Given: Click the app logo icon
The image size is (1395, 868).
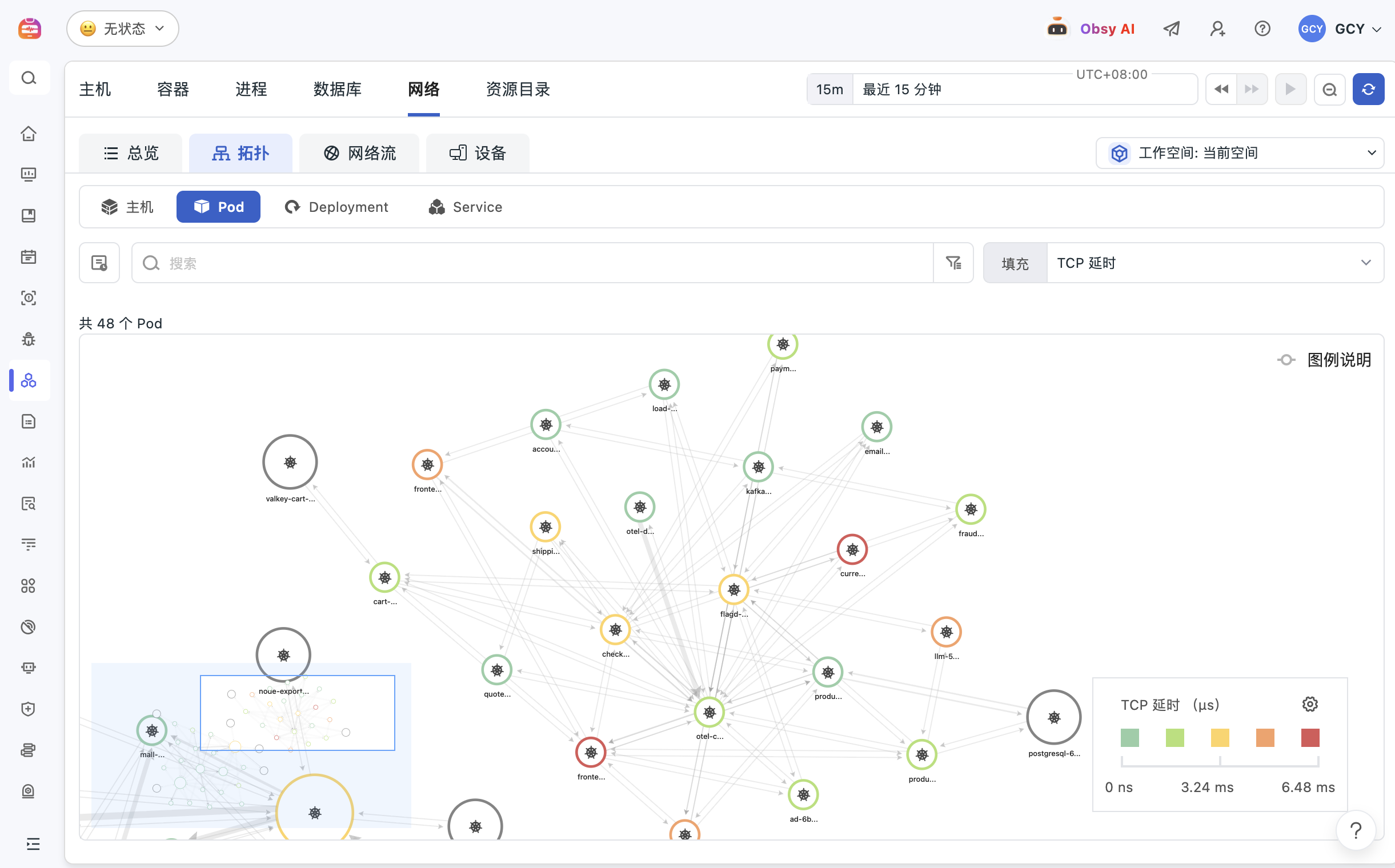Looking at the screenshot, I should (29, 28).
